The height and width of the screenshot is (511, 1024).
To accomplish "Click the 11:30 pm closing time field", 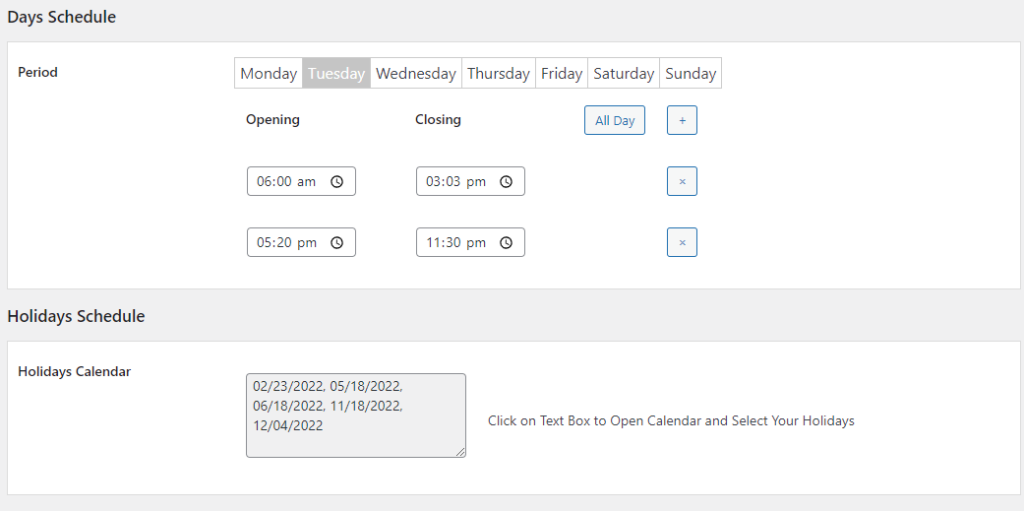I will pyautogui.click(x=470, y=242).
